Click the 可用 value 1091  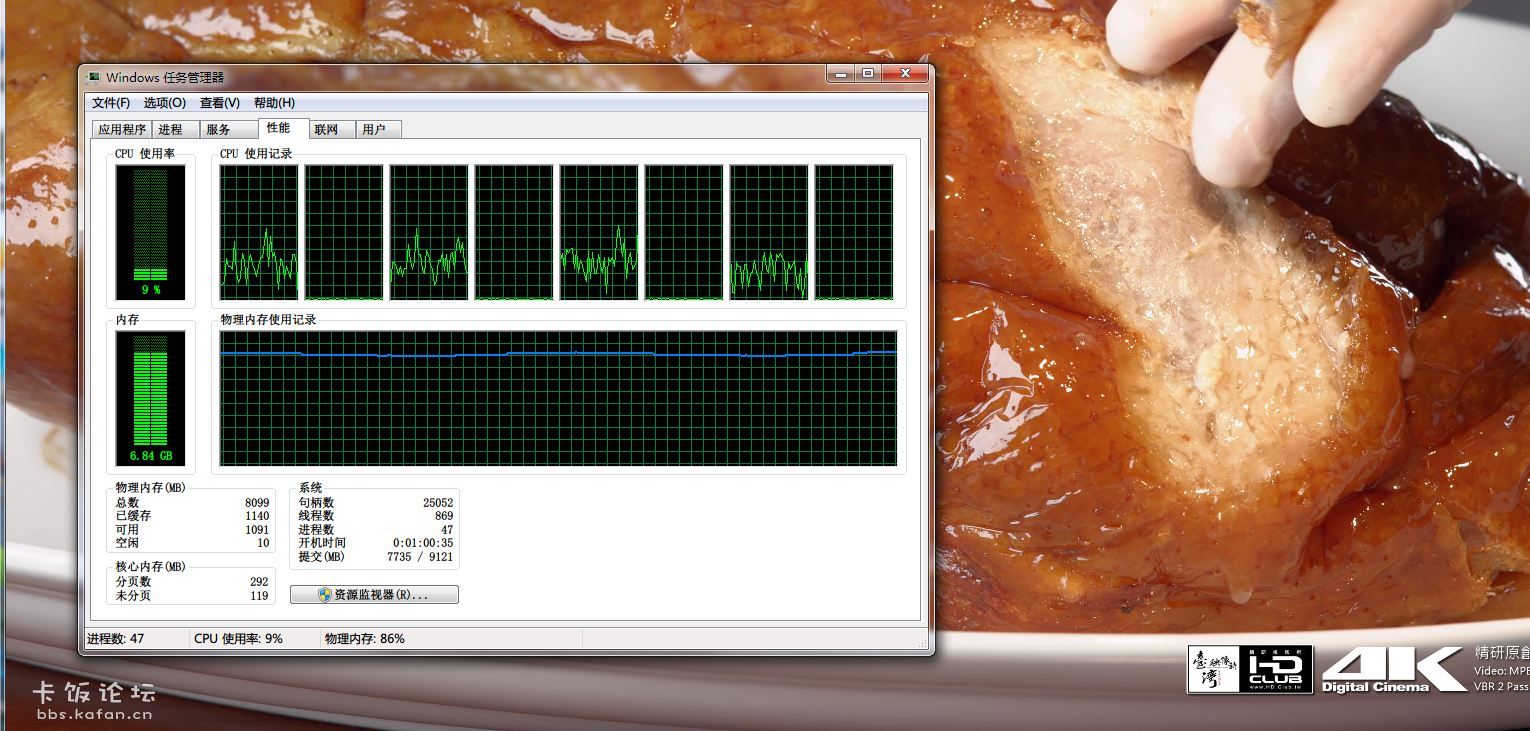(x=257, y=530)
